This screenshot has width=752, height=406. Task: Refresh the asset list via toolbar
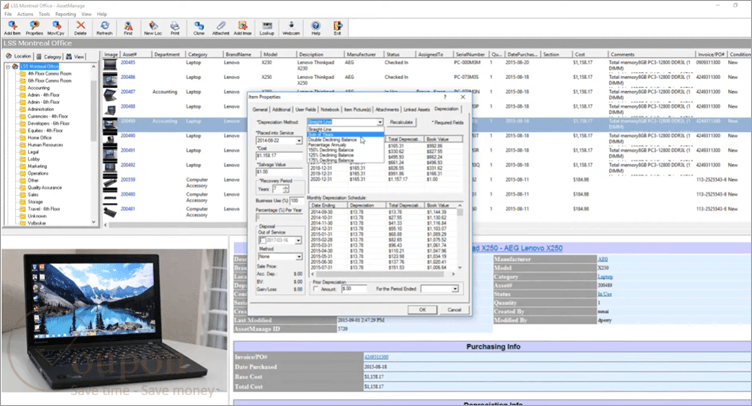click(104, 28)
